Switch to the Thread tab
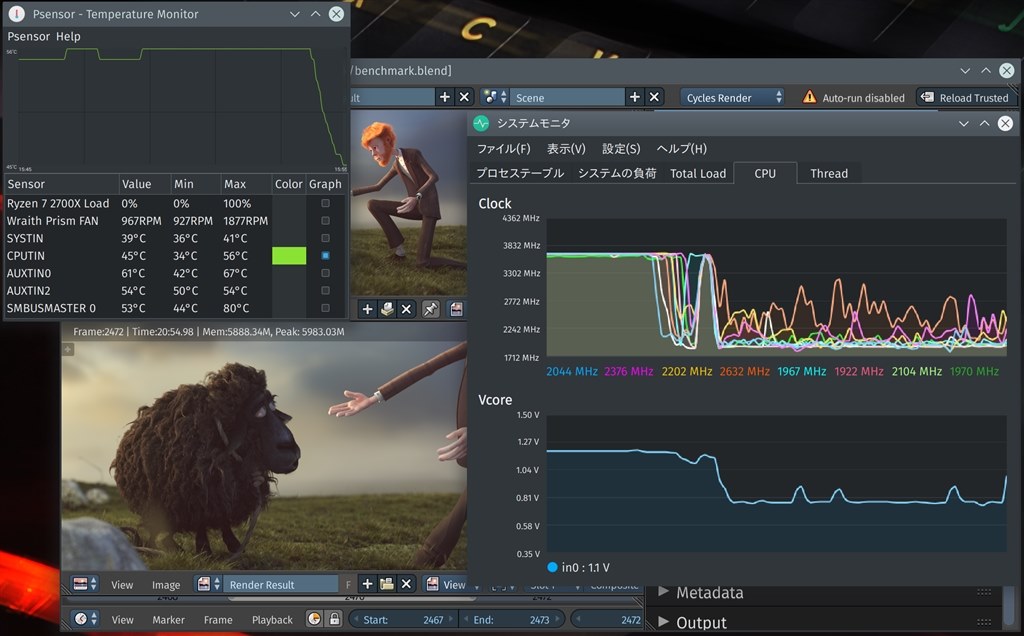This screenshot has height=636, width=1024. pos(829,173)
